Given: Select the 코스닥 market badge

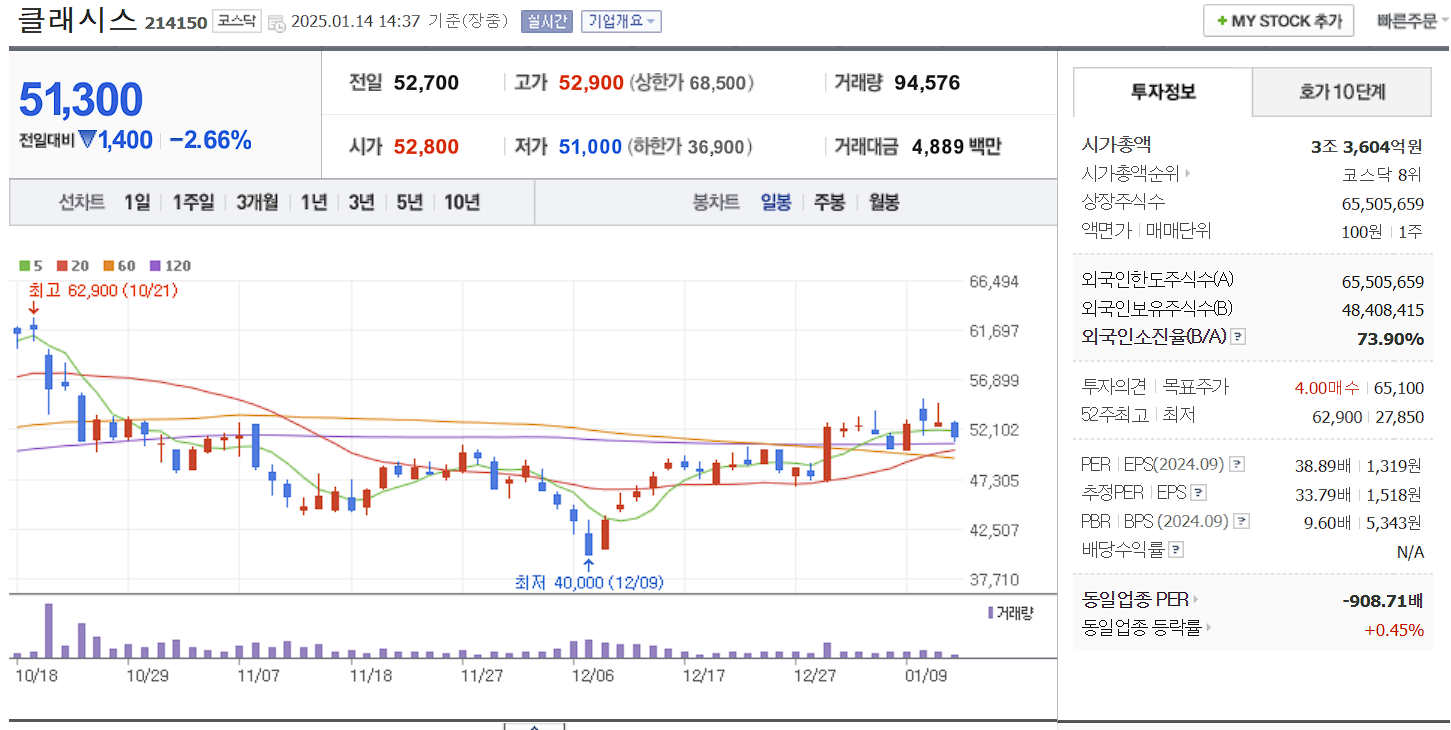Looking at the screenshot, I should 236,19.
